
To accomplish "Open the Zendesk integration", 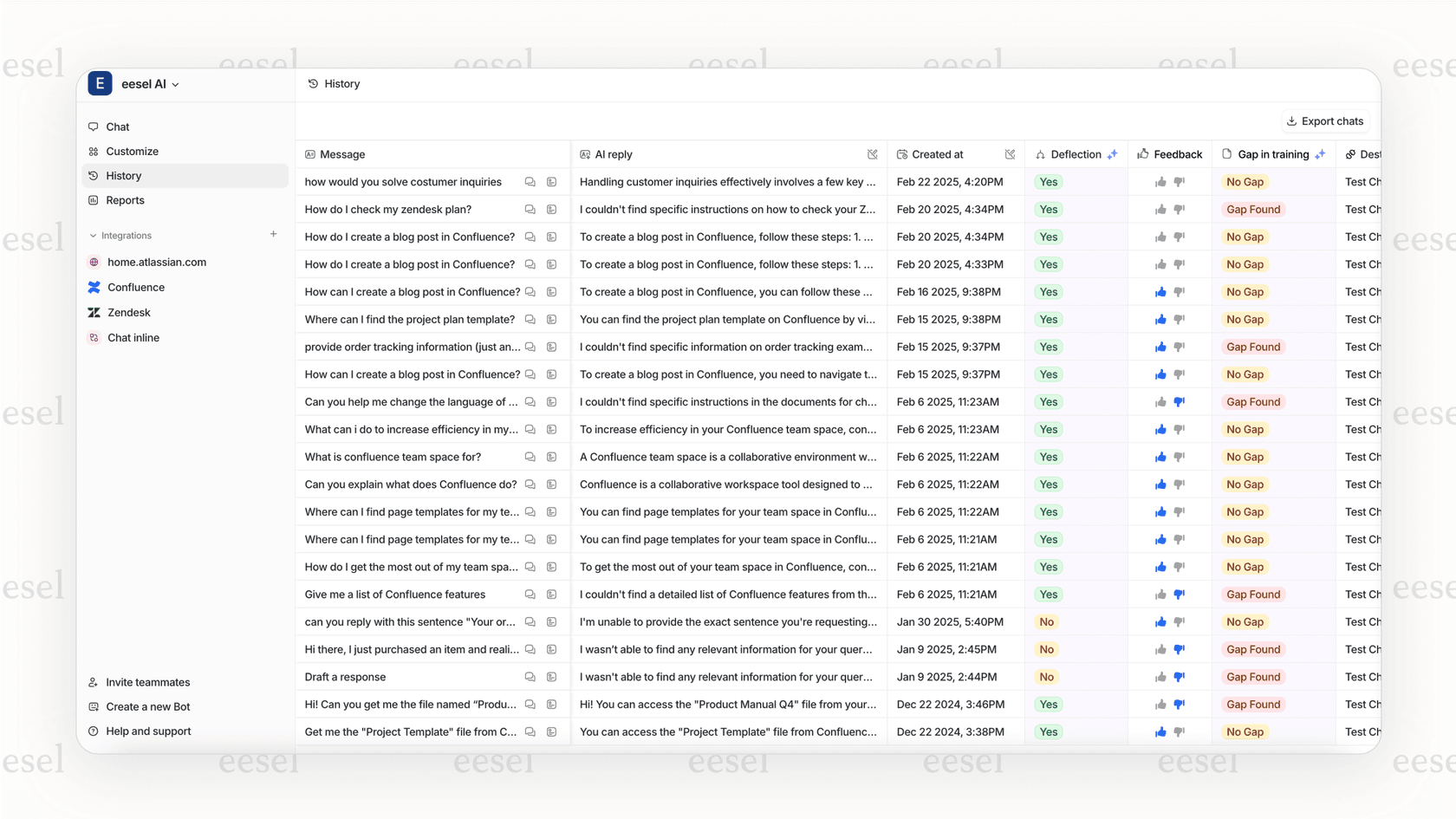I will click(x=128, y=312).
